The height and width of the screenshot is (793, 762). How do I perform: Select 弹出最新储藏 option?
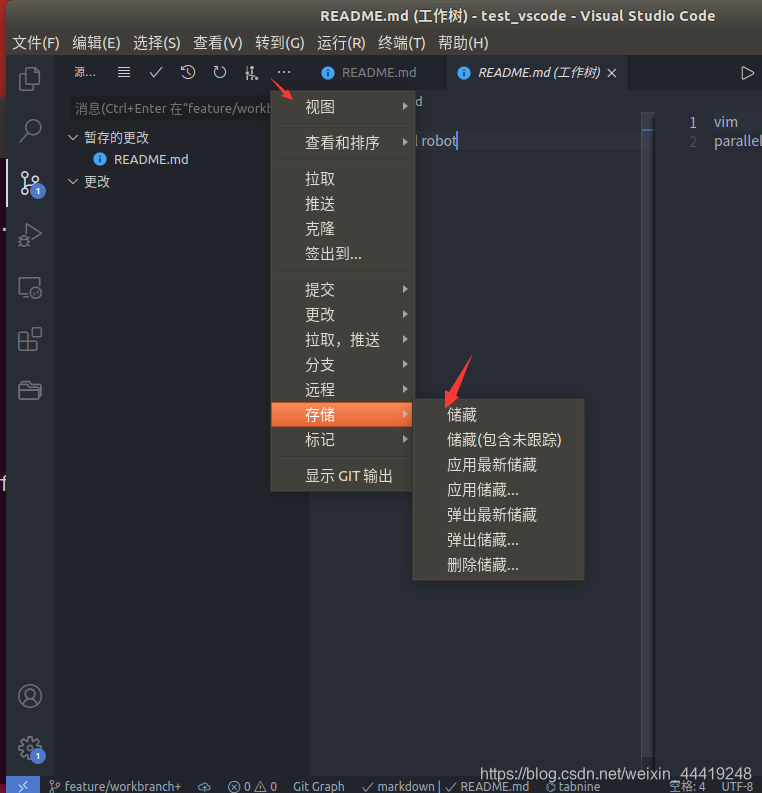coord(499,515)
